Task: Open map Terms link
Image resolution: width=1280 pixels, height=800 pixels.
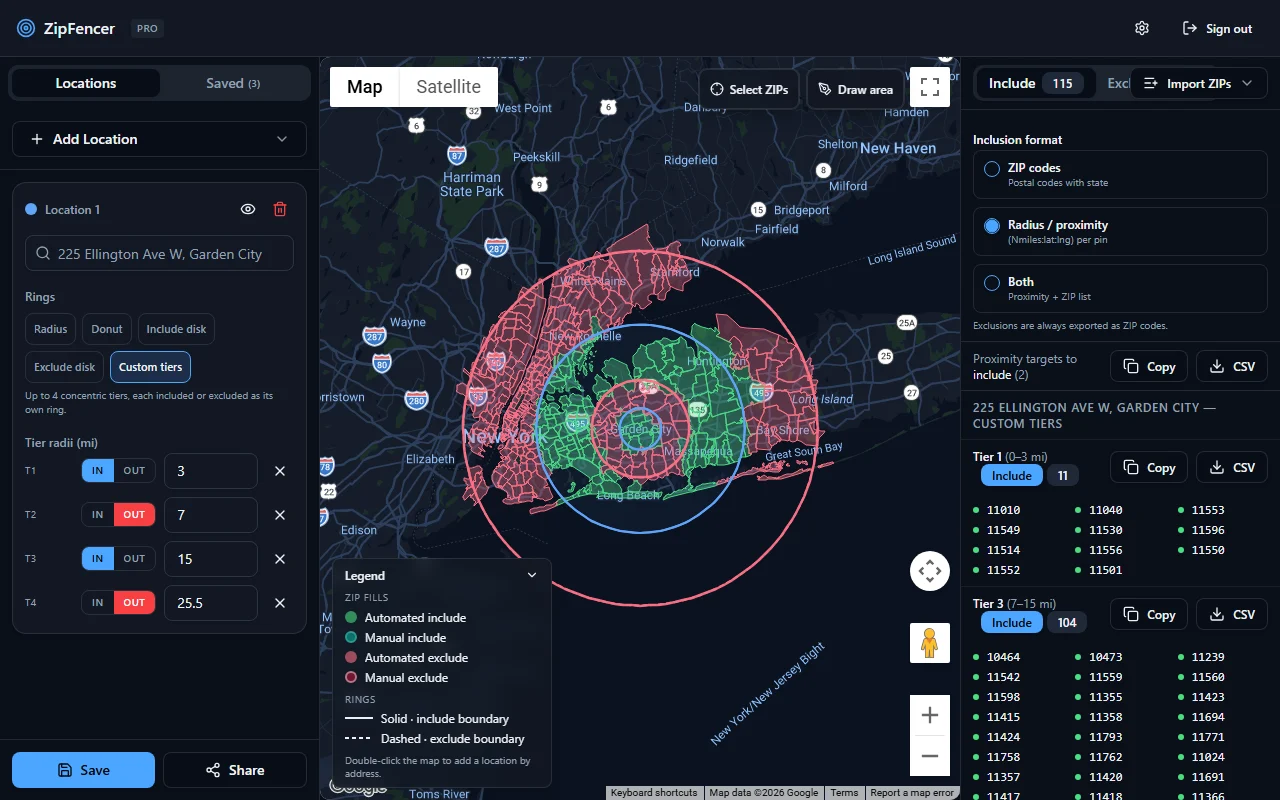Action: pos(844,793)
